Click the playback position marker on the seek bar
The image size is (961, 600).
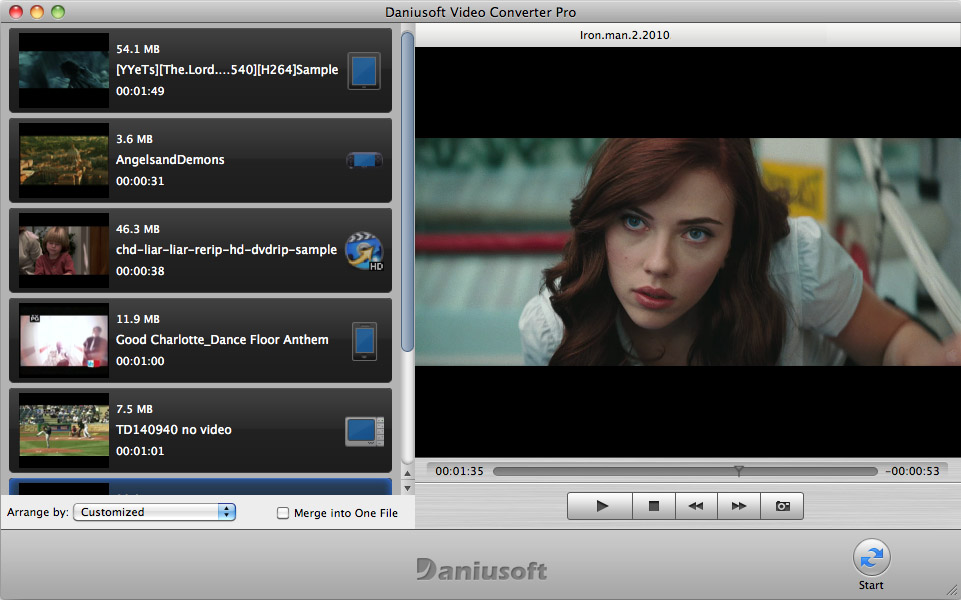739,471
